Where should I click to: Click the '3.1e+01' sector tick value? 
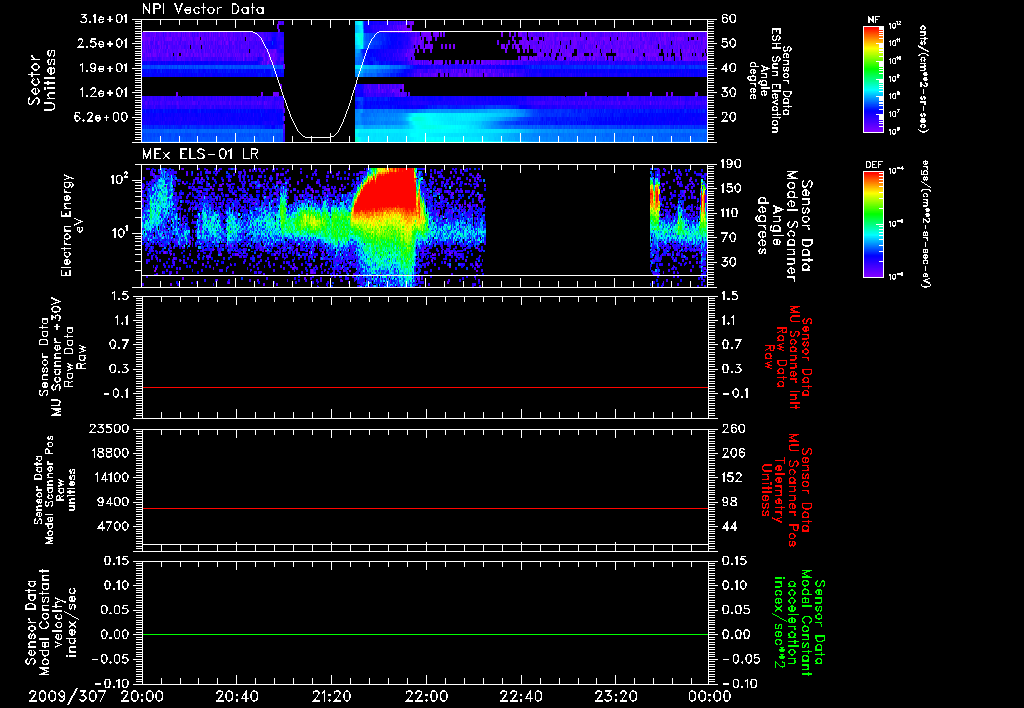[104, 19]
